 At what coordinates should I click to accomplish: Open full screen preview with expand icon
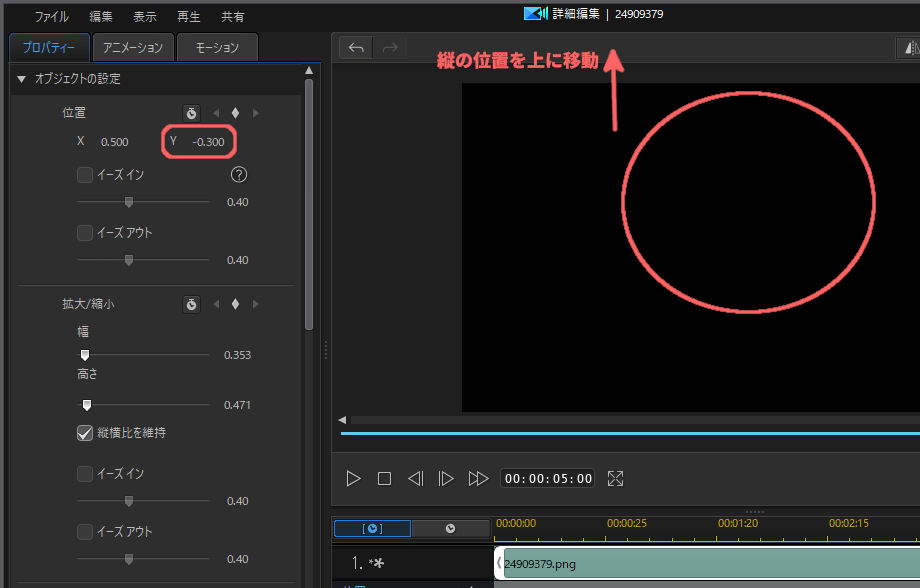pyautogui.click(x=615, y=479)
